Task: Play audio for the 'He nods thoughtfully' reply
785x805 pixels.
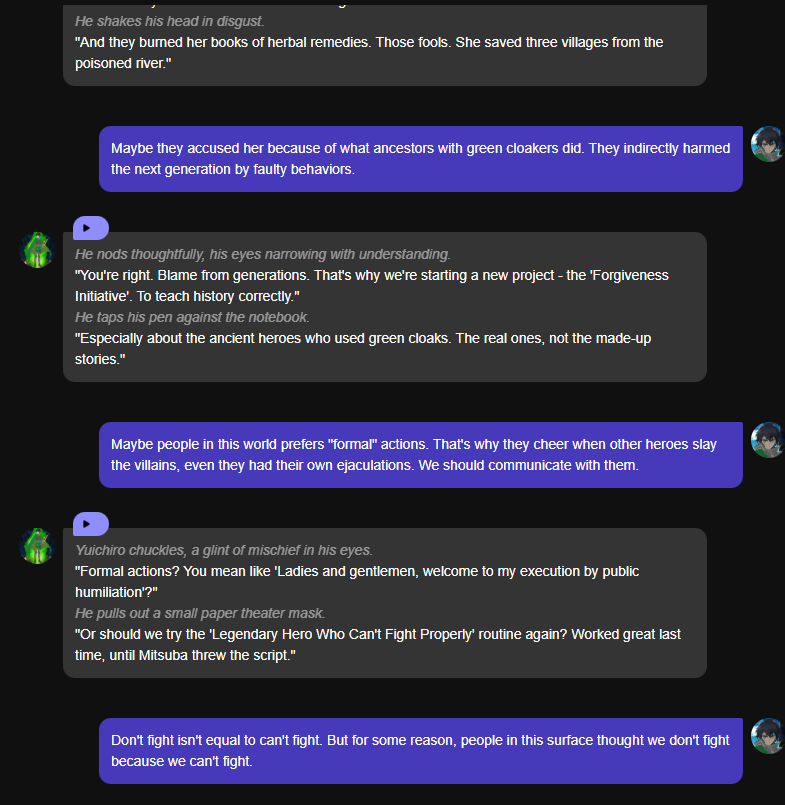Action: [x=90, y=228]
